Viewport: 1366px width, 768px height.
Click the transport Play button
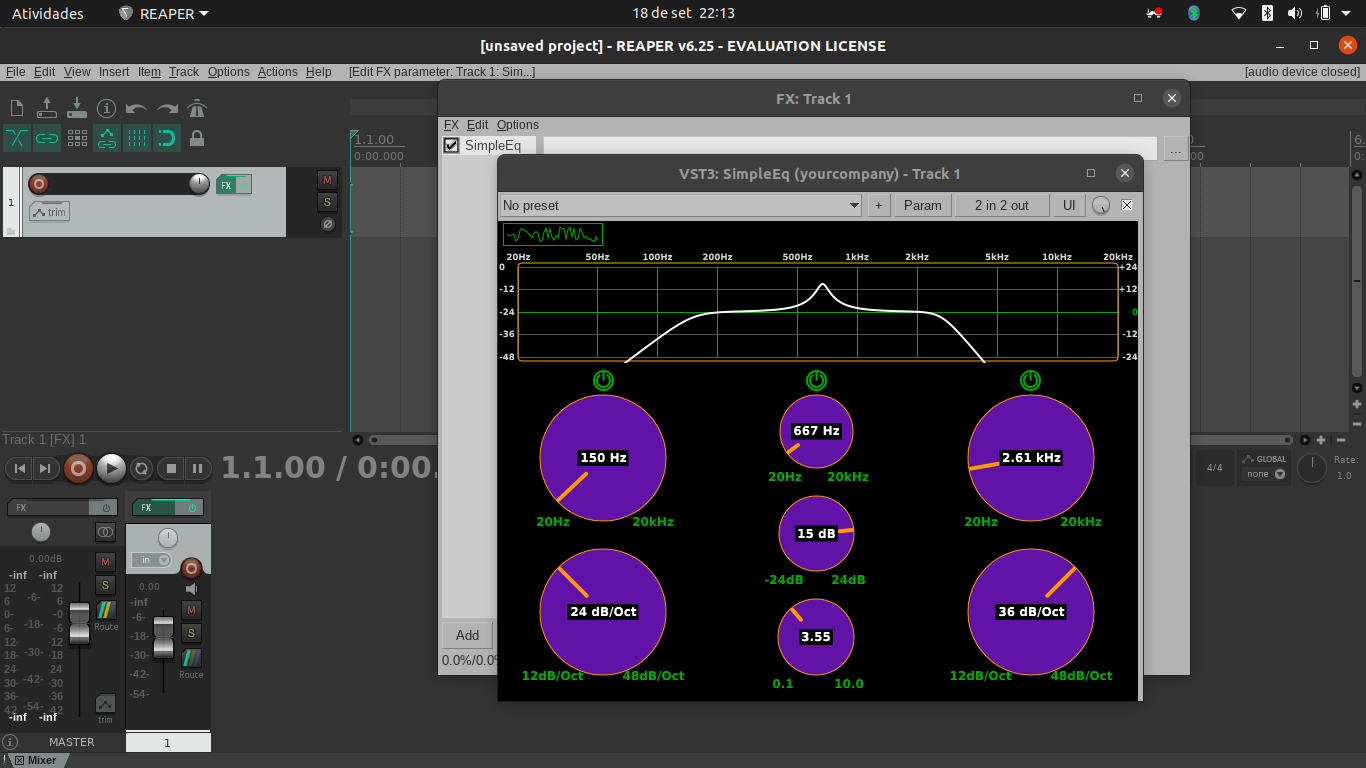111,468
